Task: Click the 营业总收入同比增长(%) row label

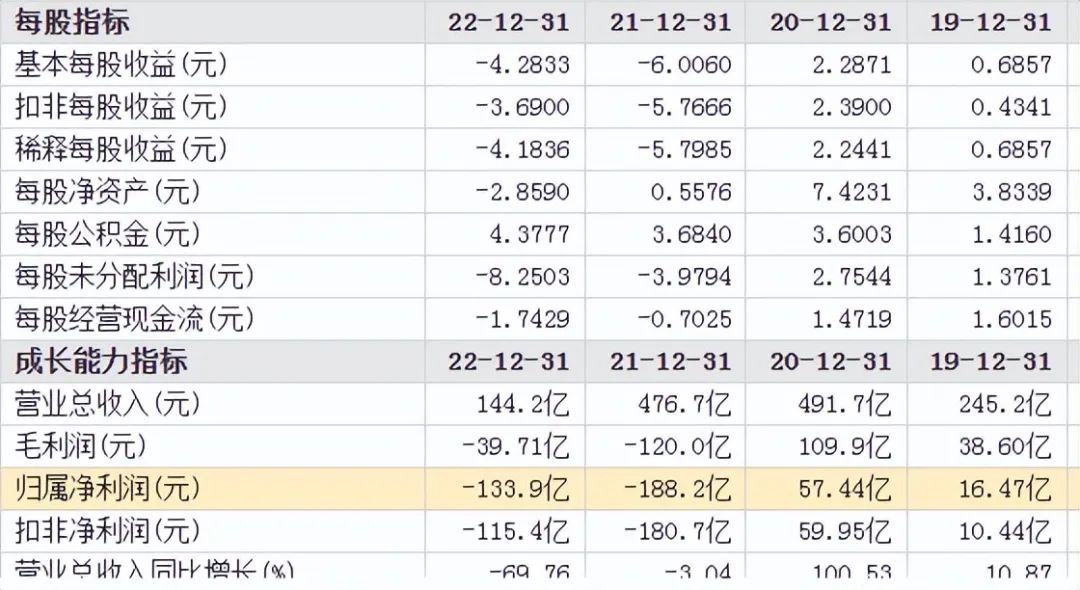Action: click(154, 569)
